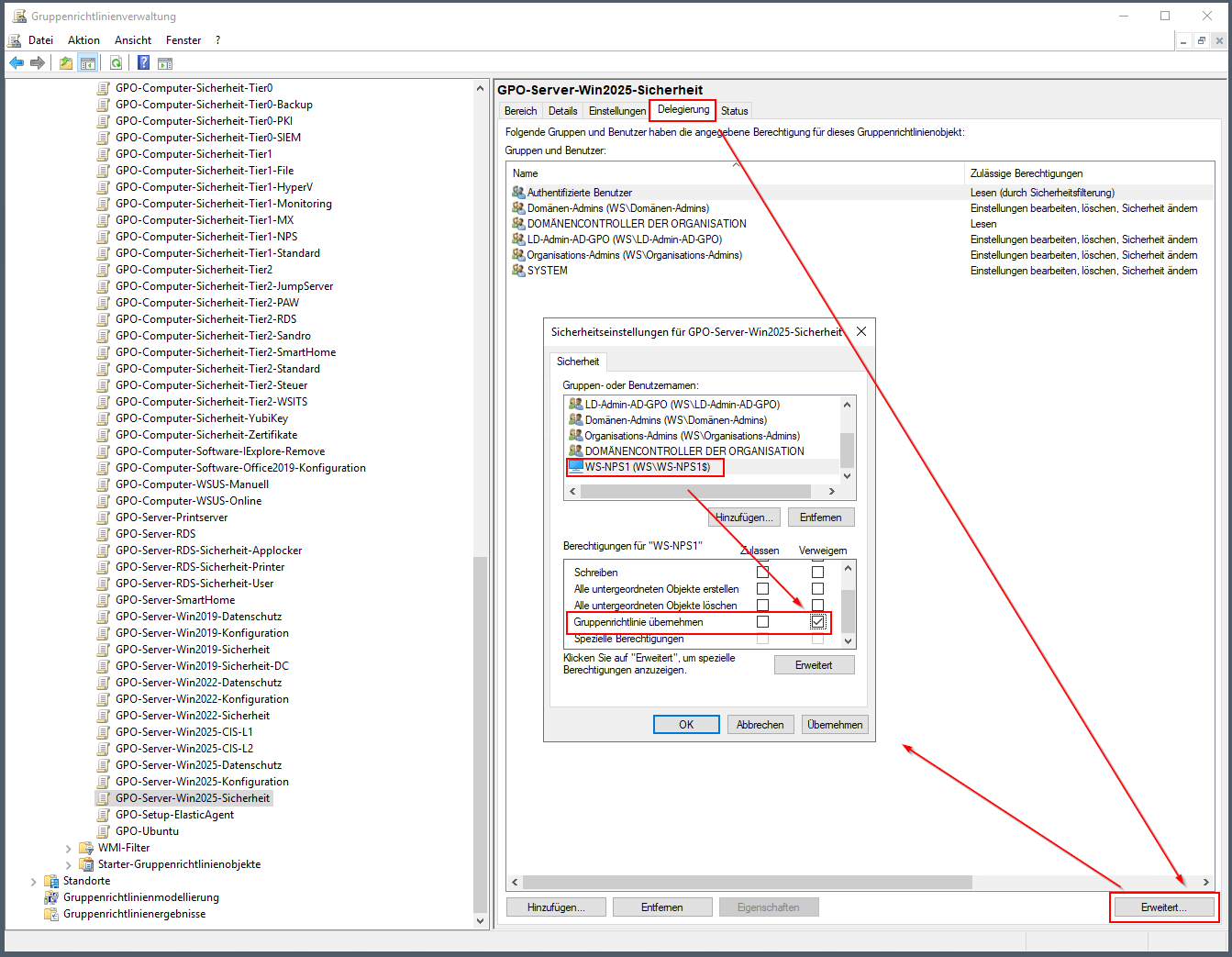Expand the Standorte tree node
The image size is (1232, 957).
(x=34, y=882)
